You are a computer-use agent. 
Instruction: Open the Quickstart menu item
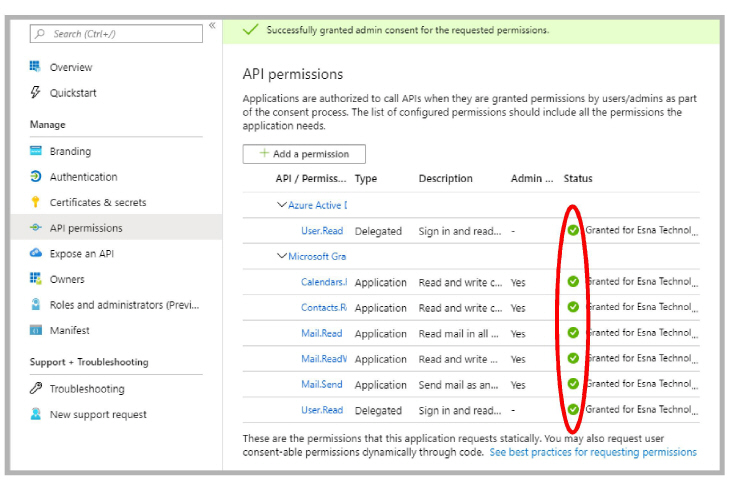[x=73, y=93]
